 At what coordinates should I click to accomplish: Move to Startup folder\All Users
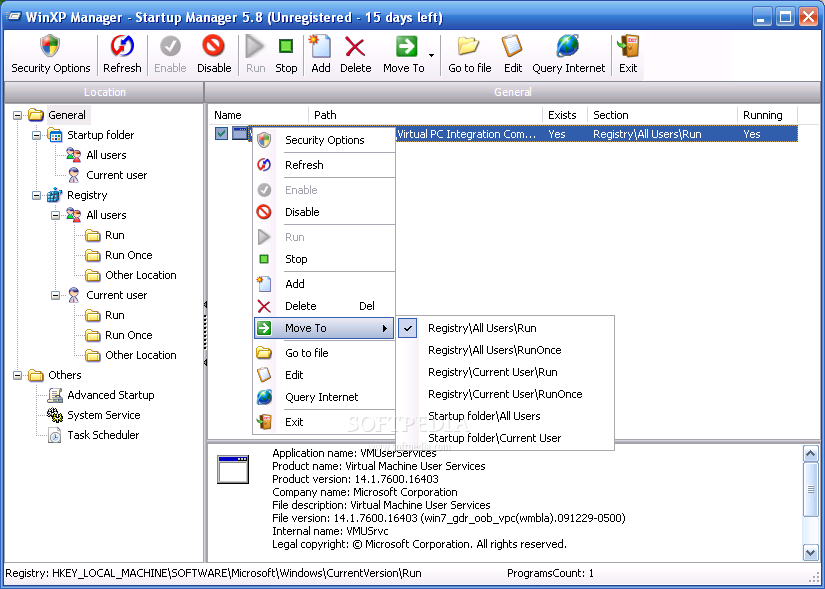coord(505,416)
